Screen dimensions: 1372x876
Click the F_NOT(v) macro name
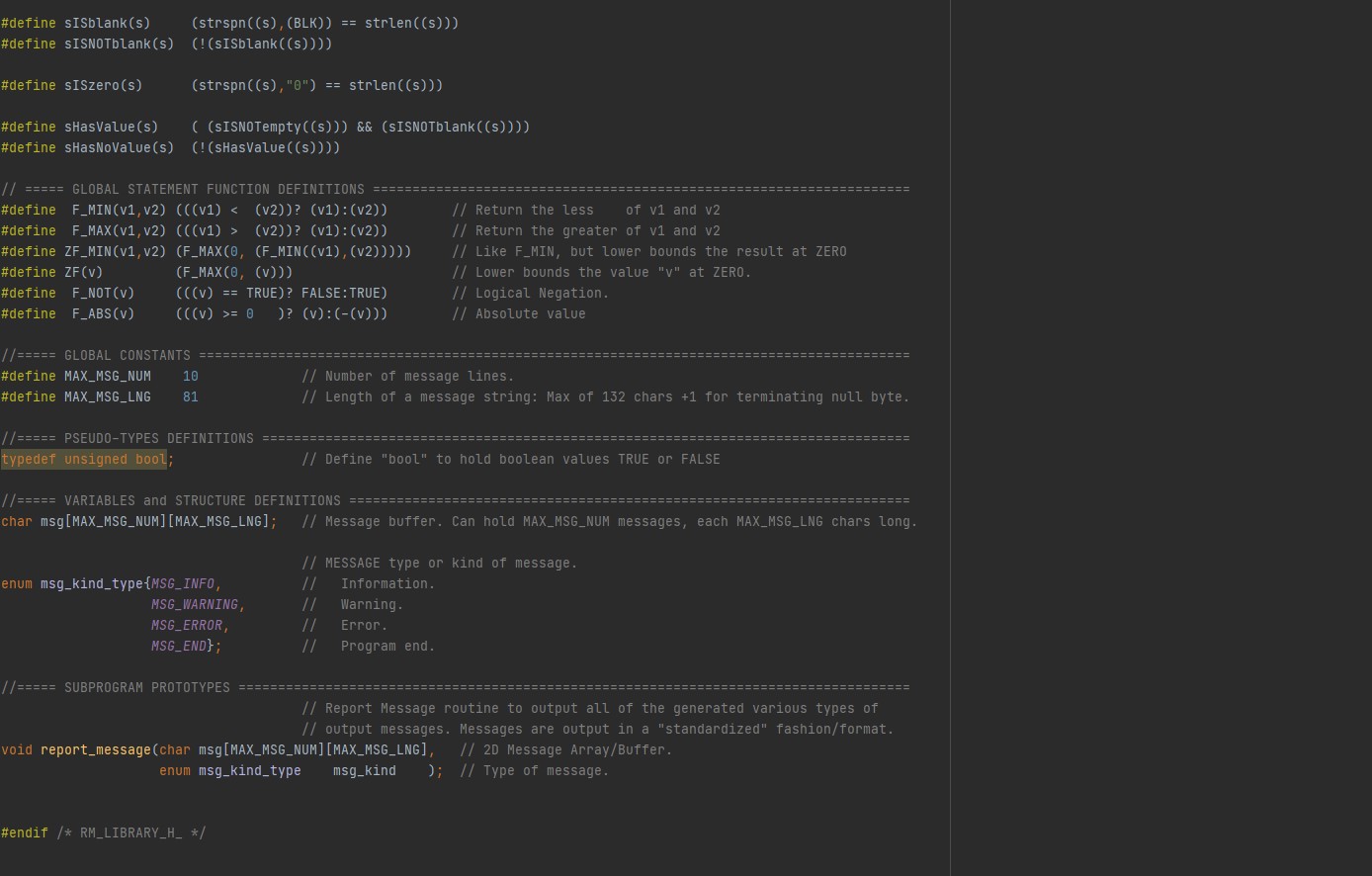(x=104, y=294)
